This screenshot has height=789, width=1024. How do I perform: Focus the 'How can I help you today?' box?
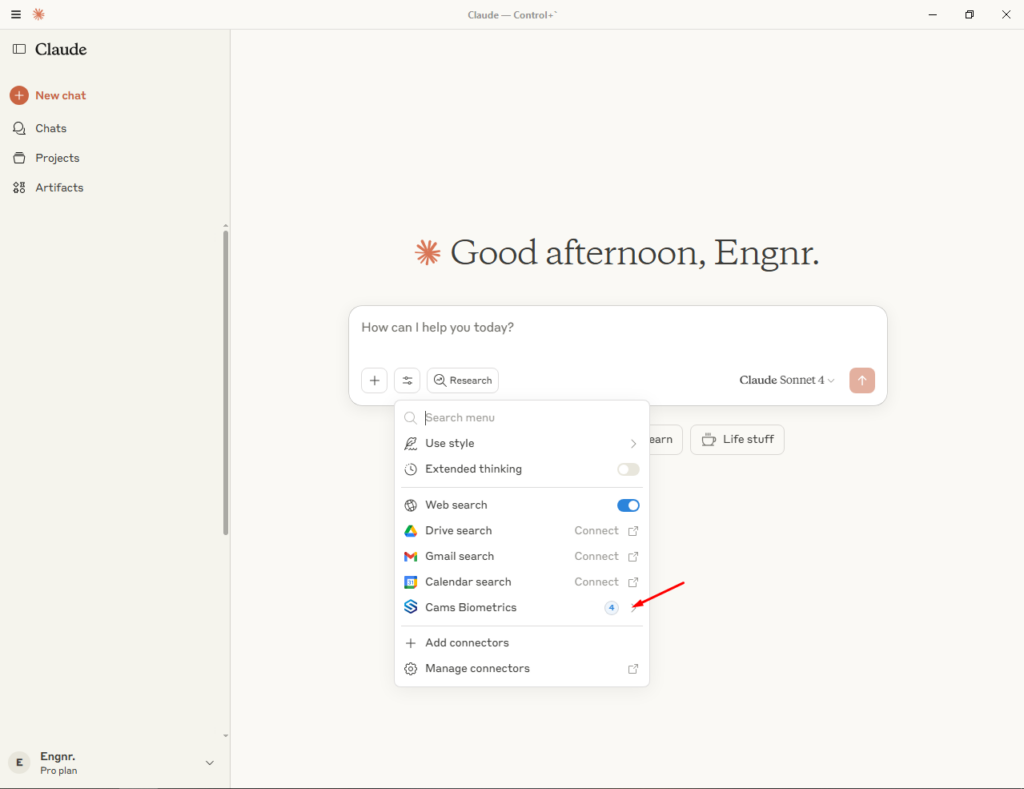click(617, 327)
